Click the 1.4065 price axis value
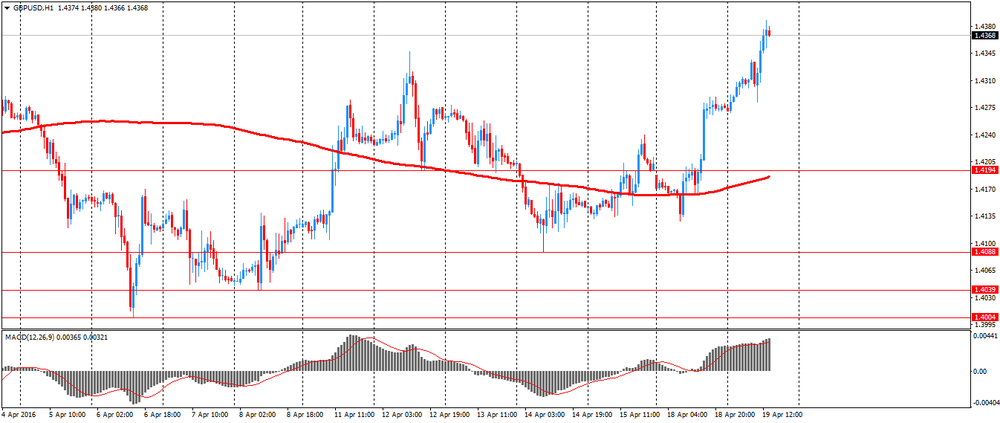1000x423 pixels. point(983,271)
